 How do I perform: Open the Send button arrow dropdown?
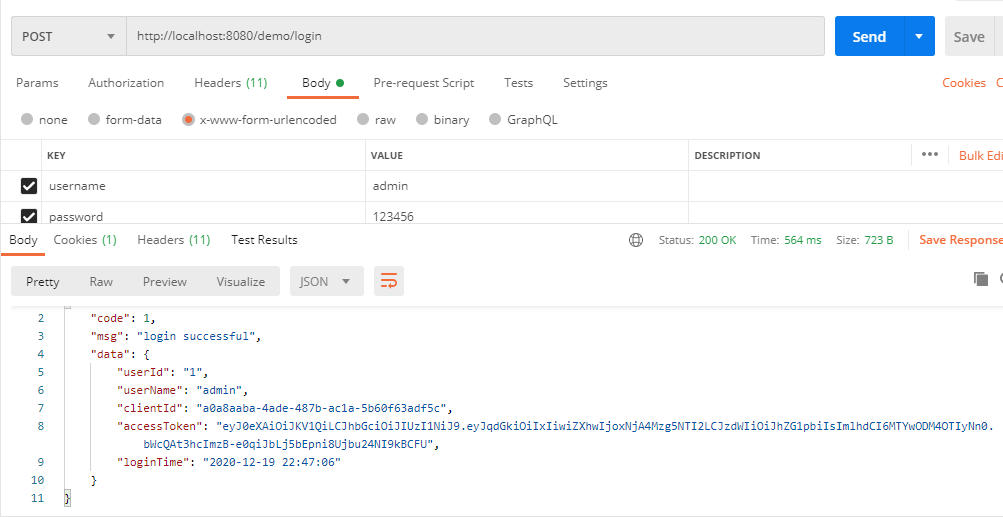[919, 36]
